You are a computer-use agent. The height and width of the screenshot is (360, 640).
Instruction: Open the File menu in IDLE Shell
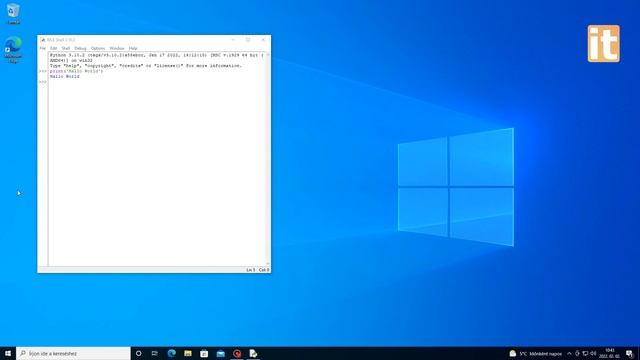pos(42,48)
